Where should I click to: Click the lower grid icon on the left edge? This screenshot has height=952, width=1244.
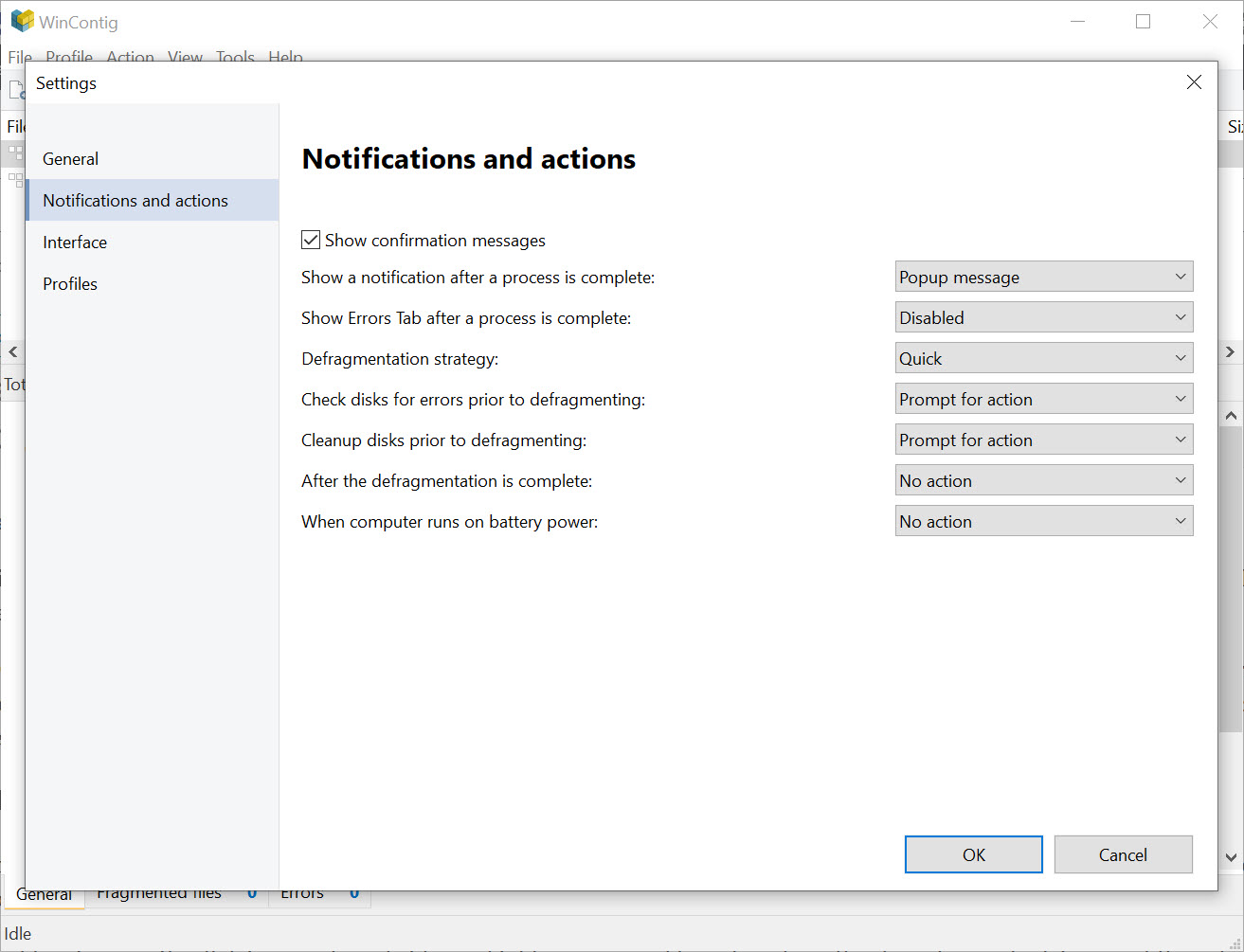(x=15, y=180)
